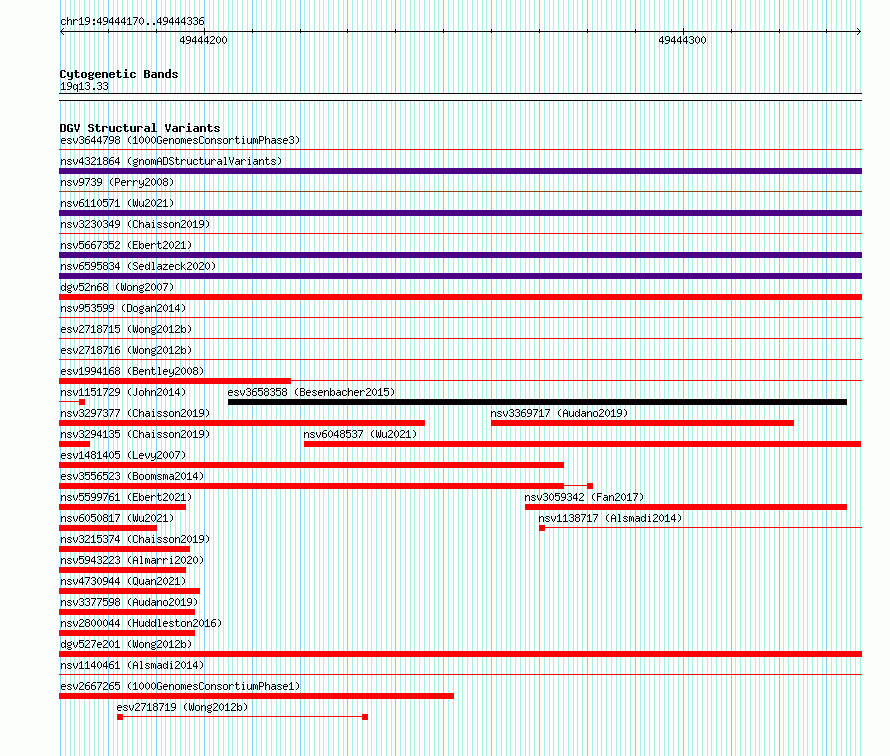Open variant nsv1138717 (Alsmadi2014)
The image size is (890, 756).
click(610, 518)
